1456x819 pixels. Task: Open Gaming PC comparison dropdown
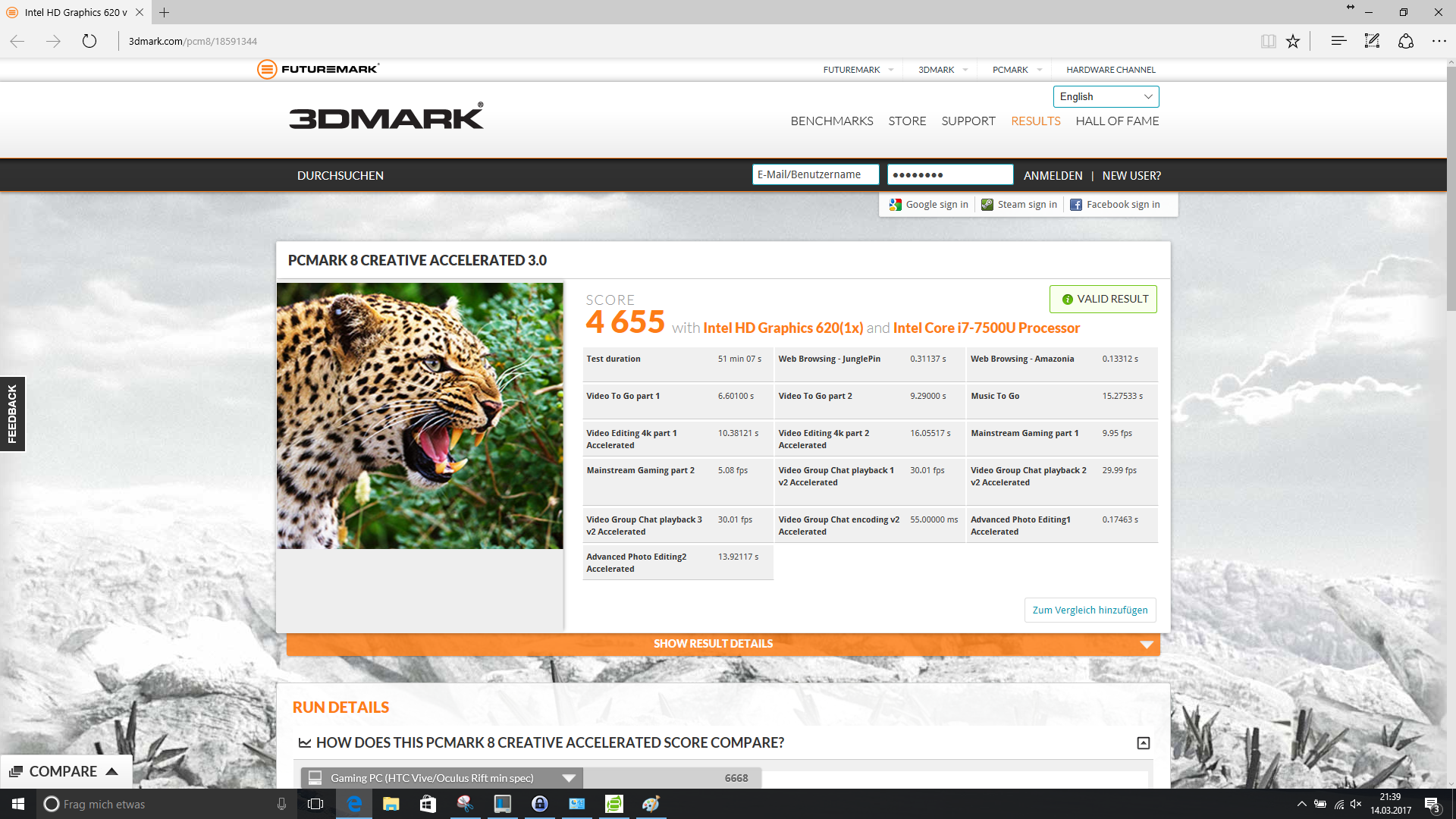[x=569, y=778]
